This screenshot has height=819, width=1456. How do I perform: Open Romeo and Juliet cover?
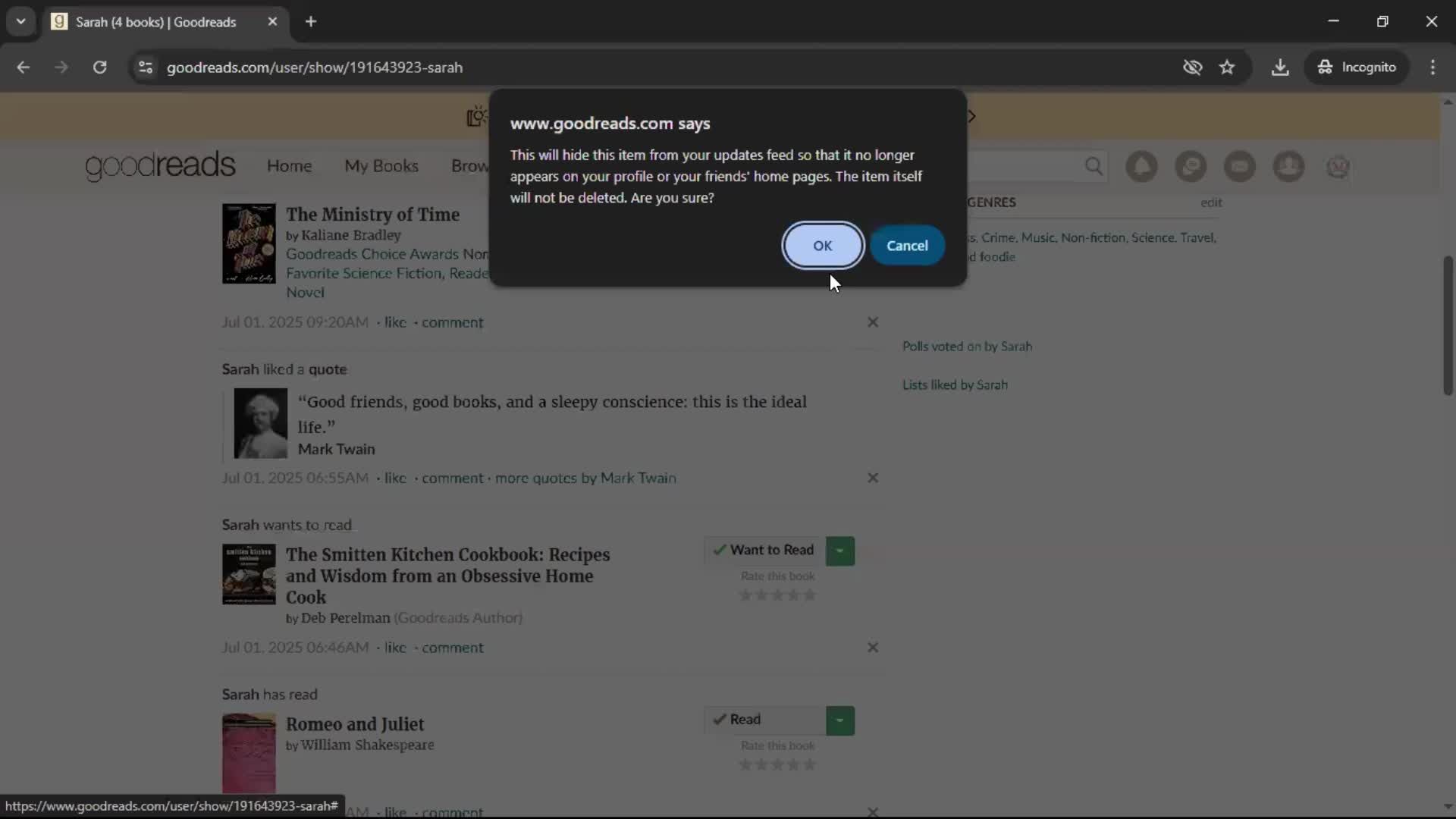click(x=249, y=754)
